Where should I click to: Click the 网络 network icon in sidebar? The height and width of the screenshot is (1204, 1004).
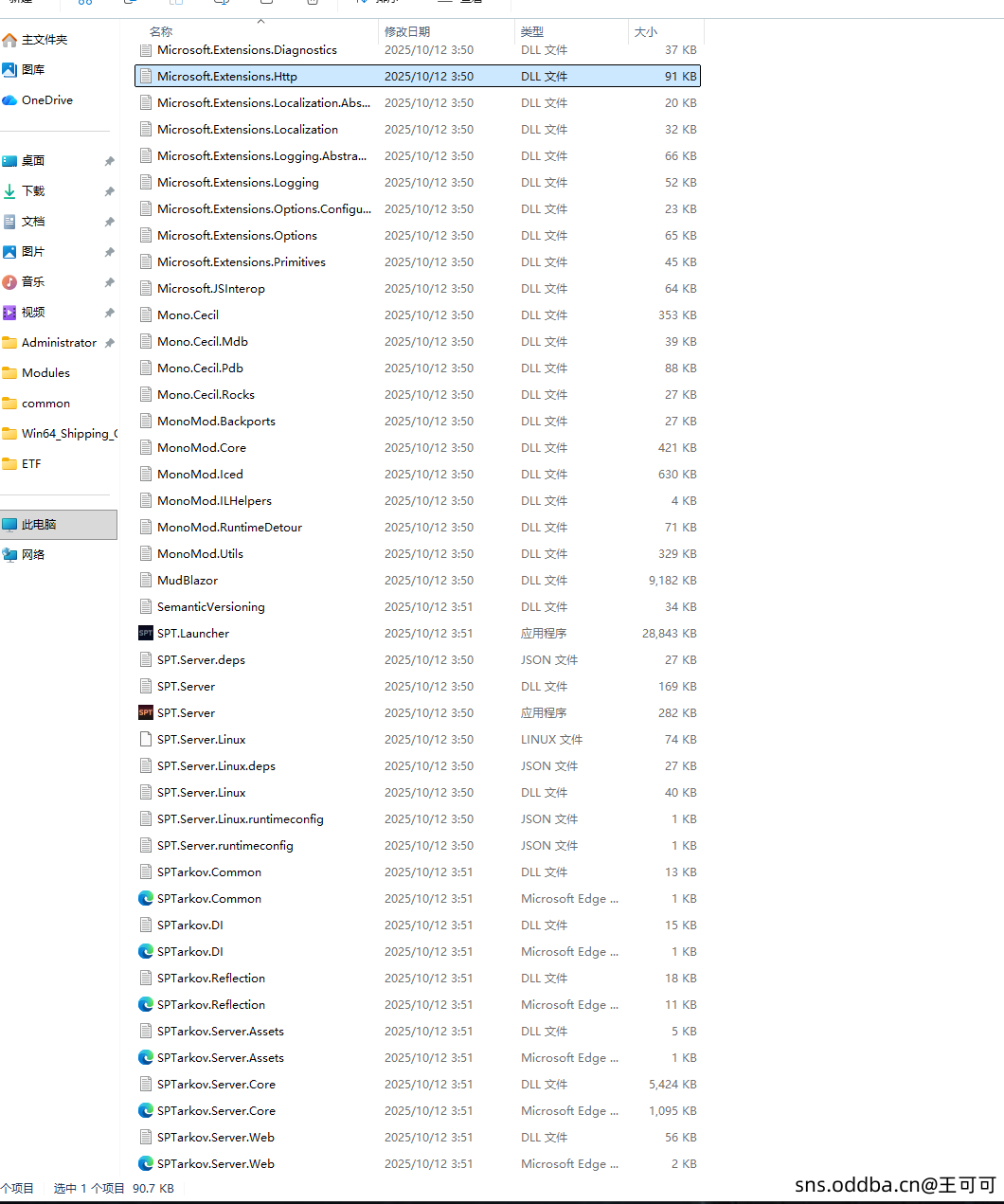point(9,555)
